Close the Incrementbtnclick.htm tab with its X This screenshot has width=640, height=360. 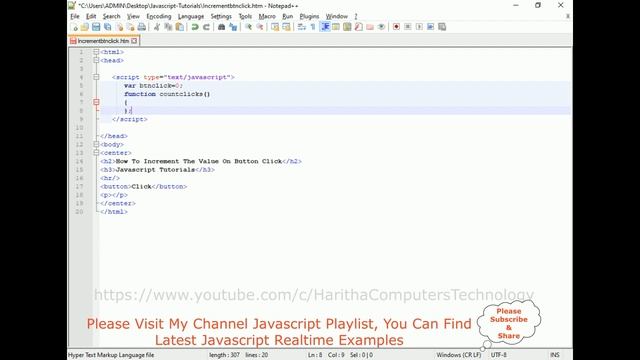coord(134,41)
